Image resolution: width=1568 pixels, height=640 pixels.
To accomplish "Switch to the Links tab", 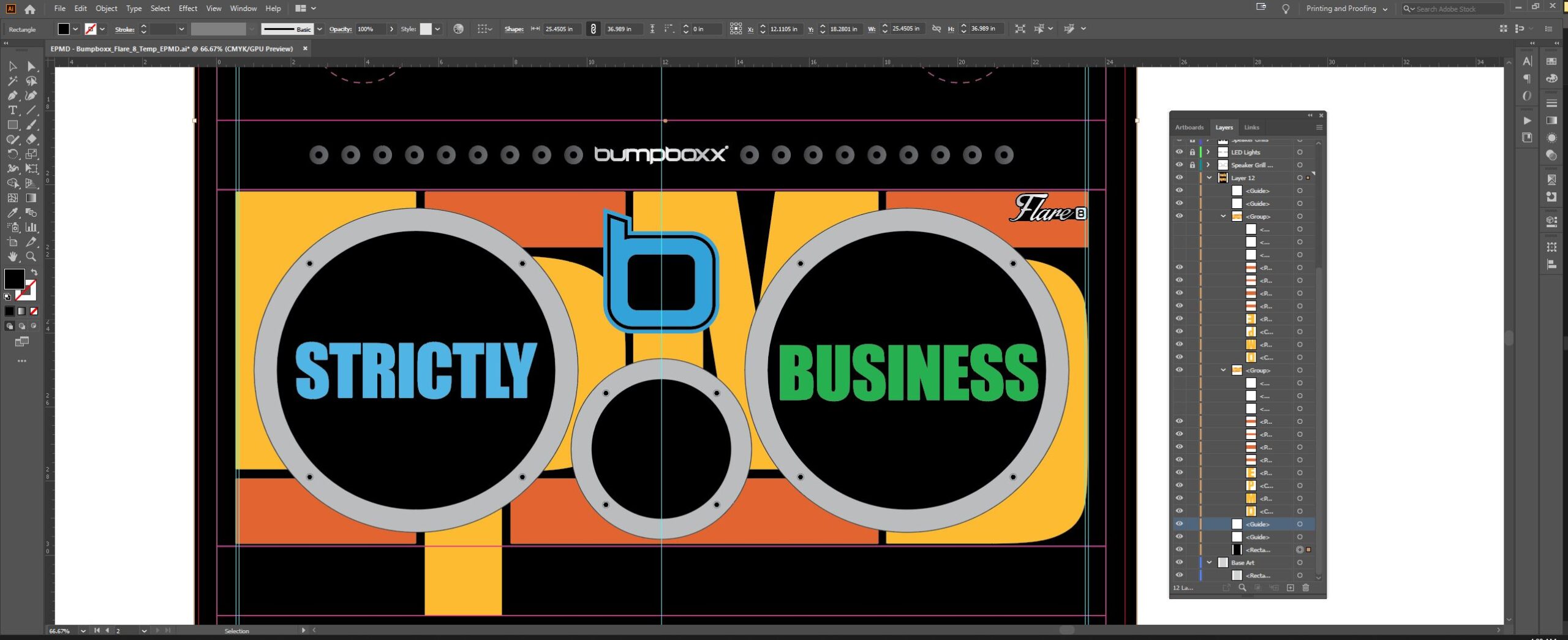I will (x=1251, y=127).
